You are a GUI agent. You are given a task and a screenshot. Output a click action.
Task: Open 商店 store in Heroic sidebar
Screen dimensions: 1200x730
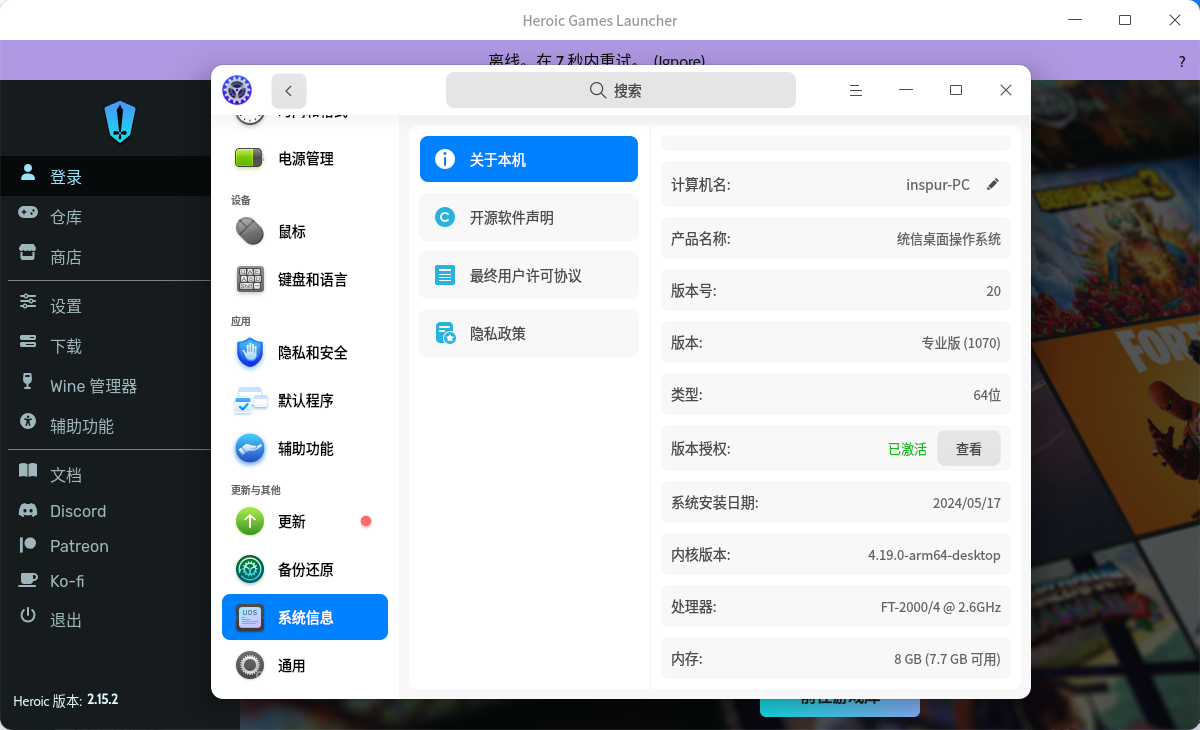point(66,257)
